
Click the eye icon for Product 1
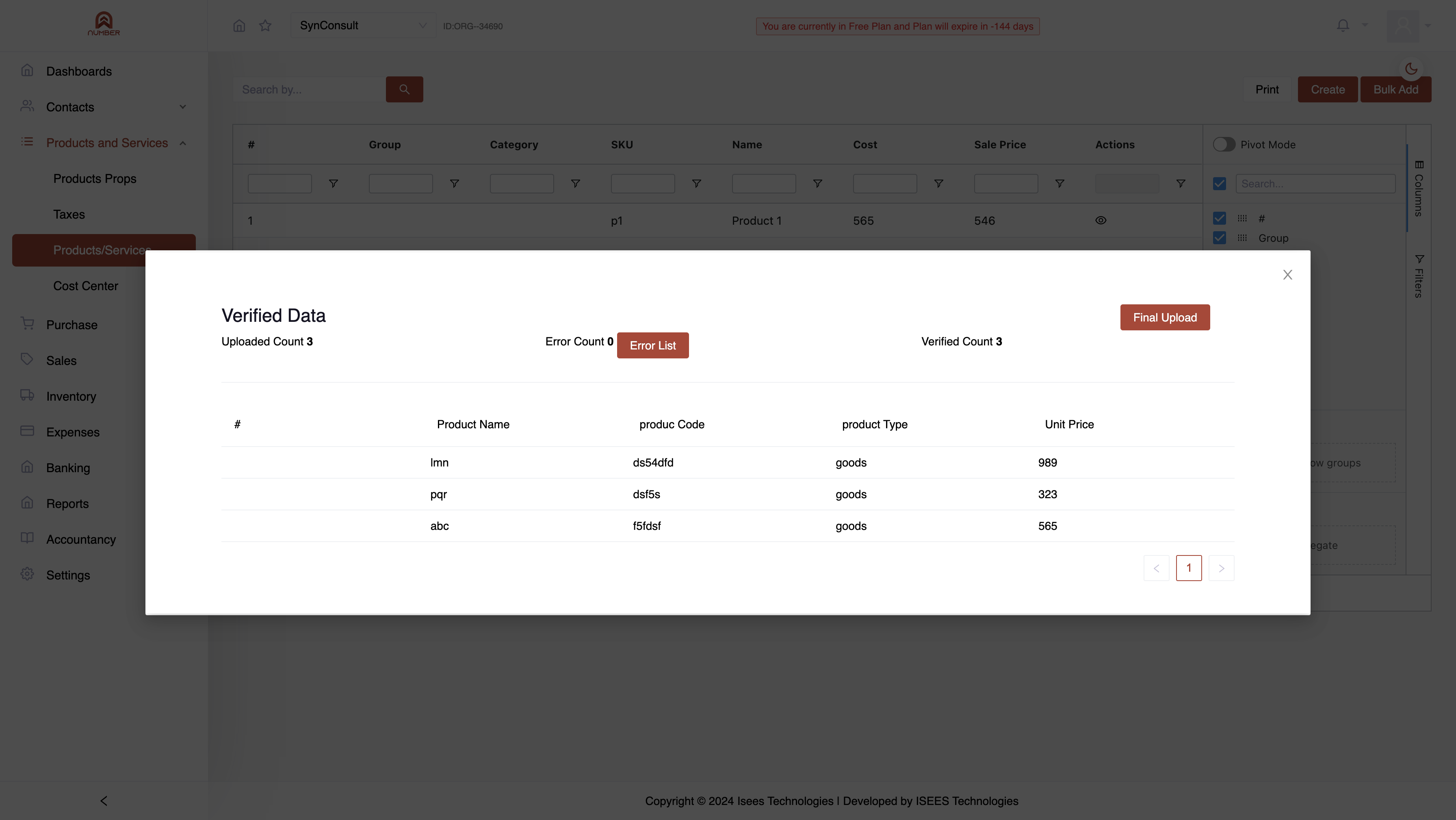[x=1101, y=221]
